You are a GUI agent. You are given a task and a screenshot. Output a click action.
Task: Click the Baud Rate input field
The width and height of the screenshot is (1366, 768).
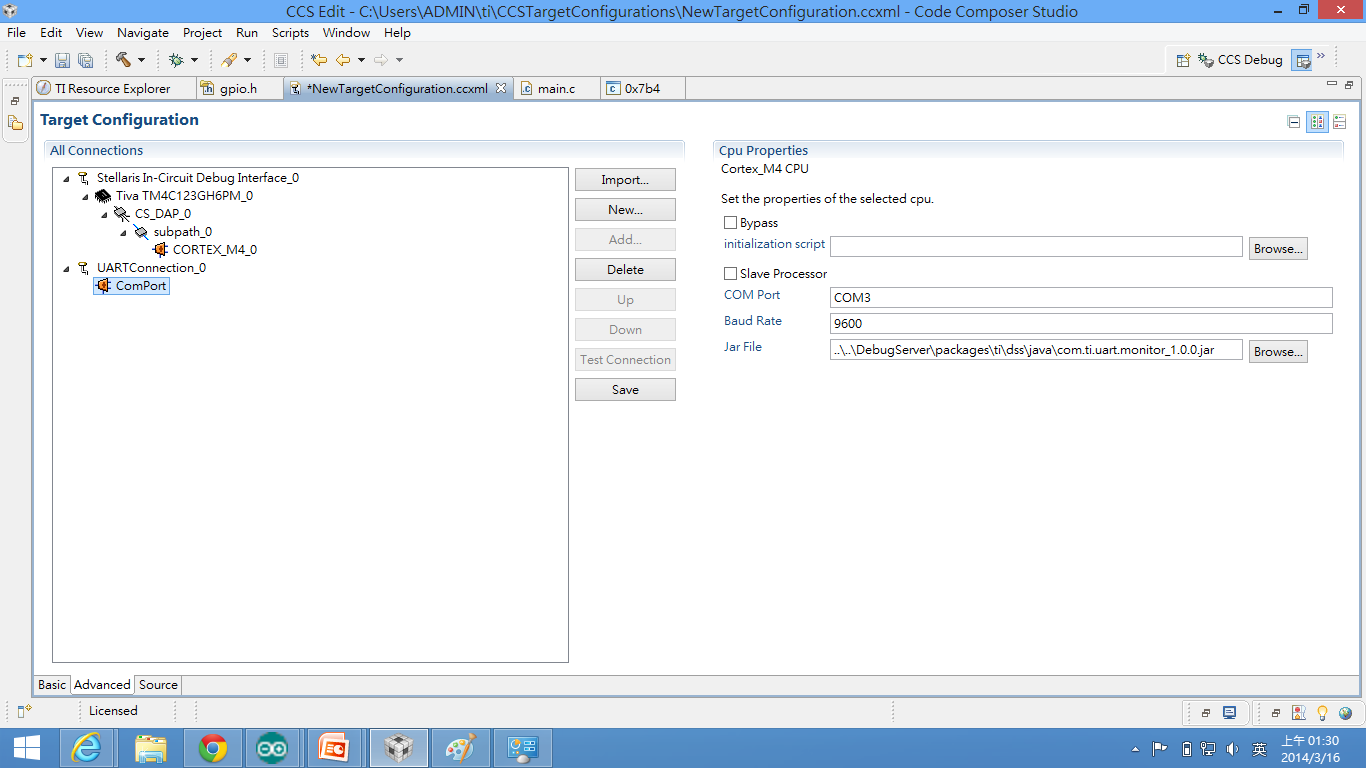pyautogui.click(x=1081, y=324)
